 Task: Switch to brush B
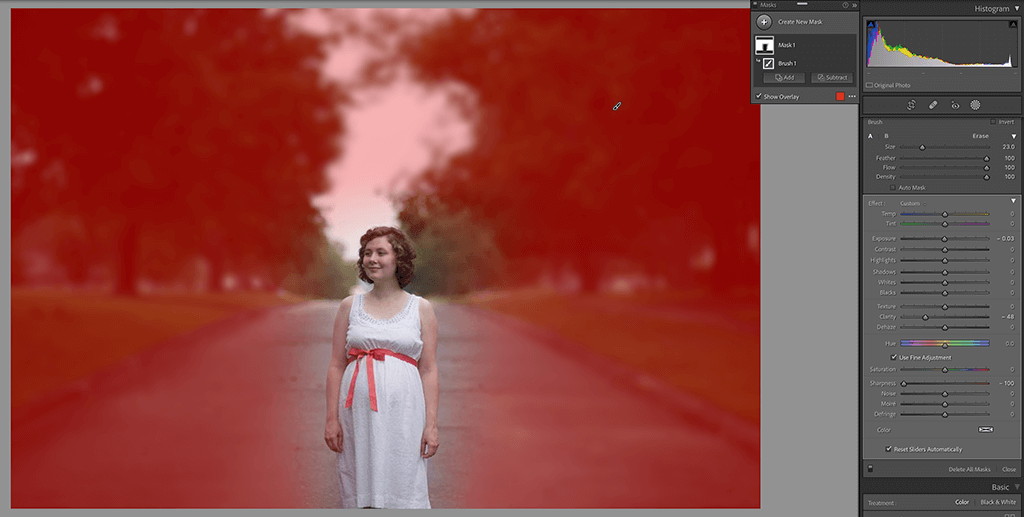click(x=886, y=136)
